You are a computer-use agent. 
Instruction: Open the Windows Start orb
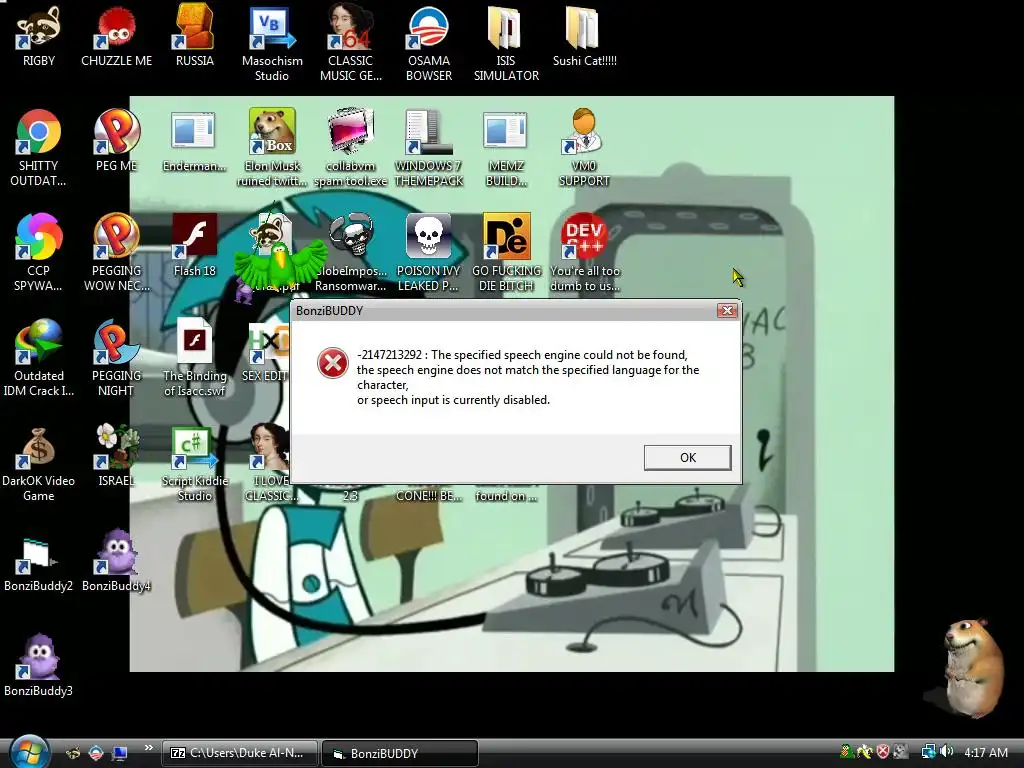[x=29, y=752]
